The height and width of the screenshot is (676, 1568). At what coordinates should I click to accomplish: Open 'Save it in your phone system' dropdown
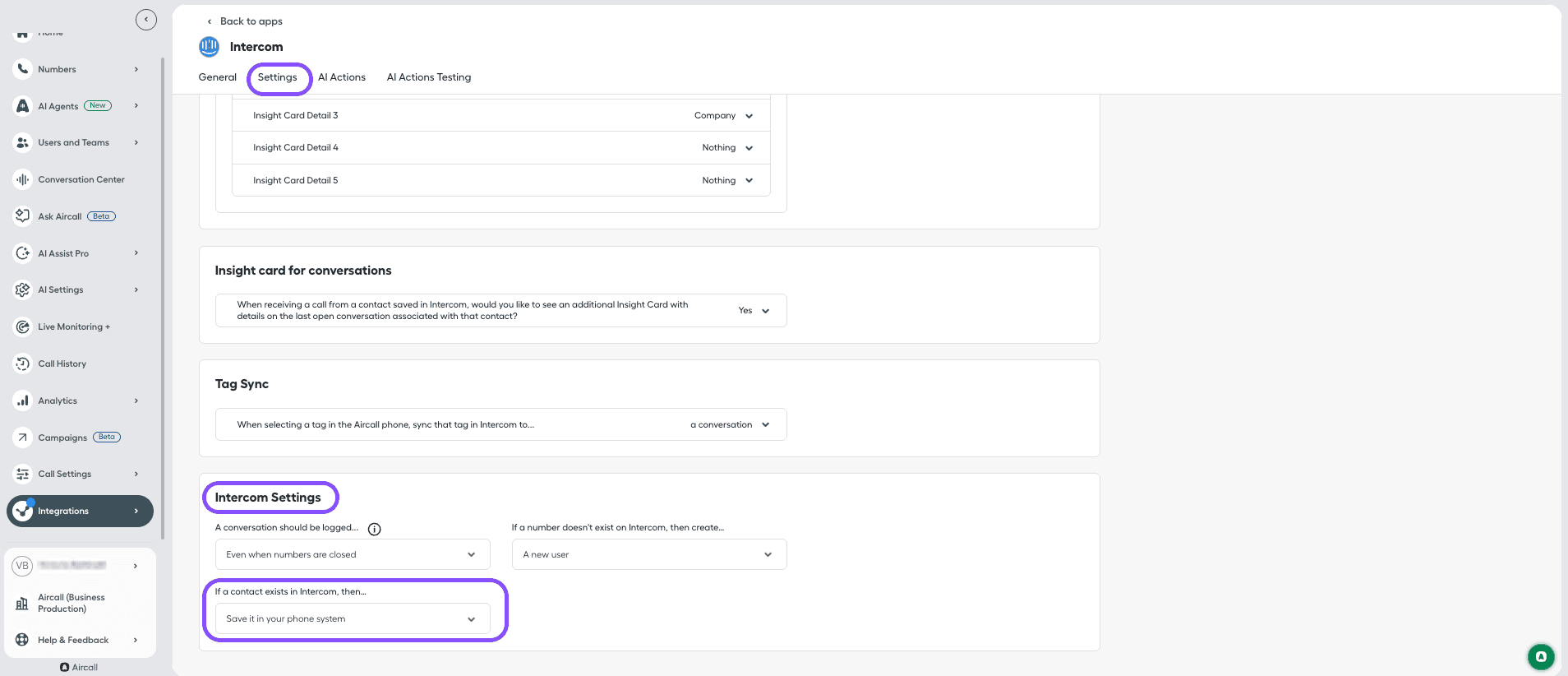[353, 618]
